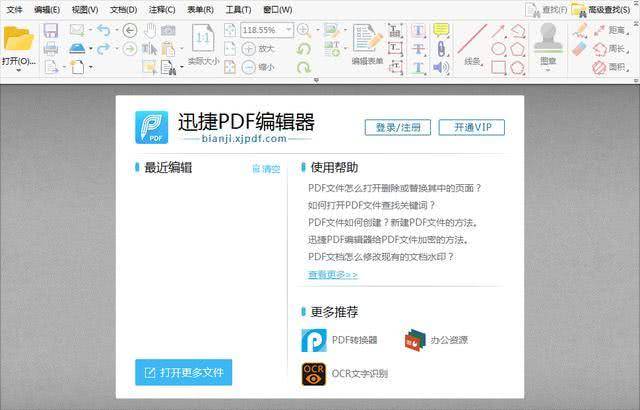Viewport: 640px width, 410px height.
Task: Click the Print icon
Action: 51,48
